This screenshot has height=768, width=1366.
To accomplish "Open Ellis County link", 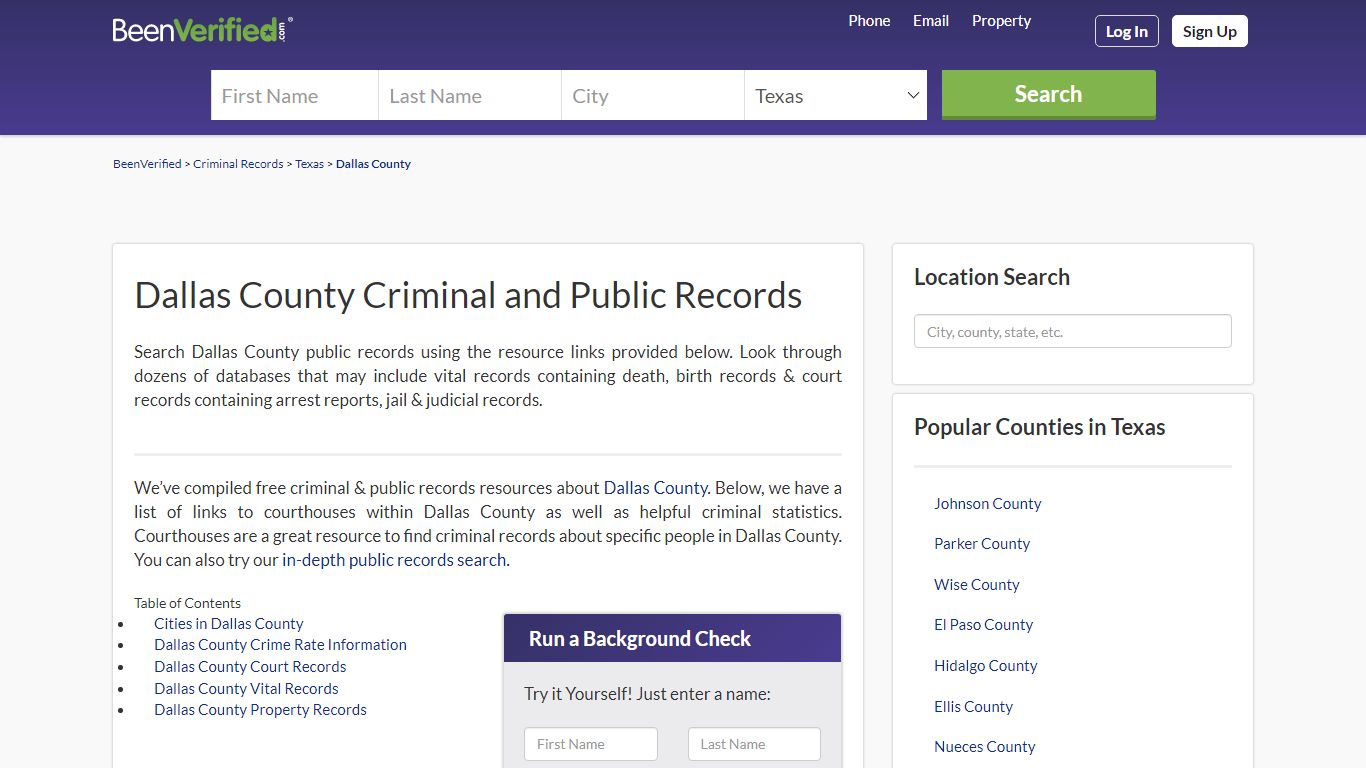I will (974, 707).
